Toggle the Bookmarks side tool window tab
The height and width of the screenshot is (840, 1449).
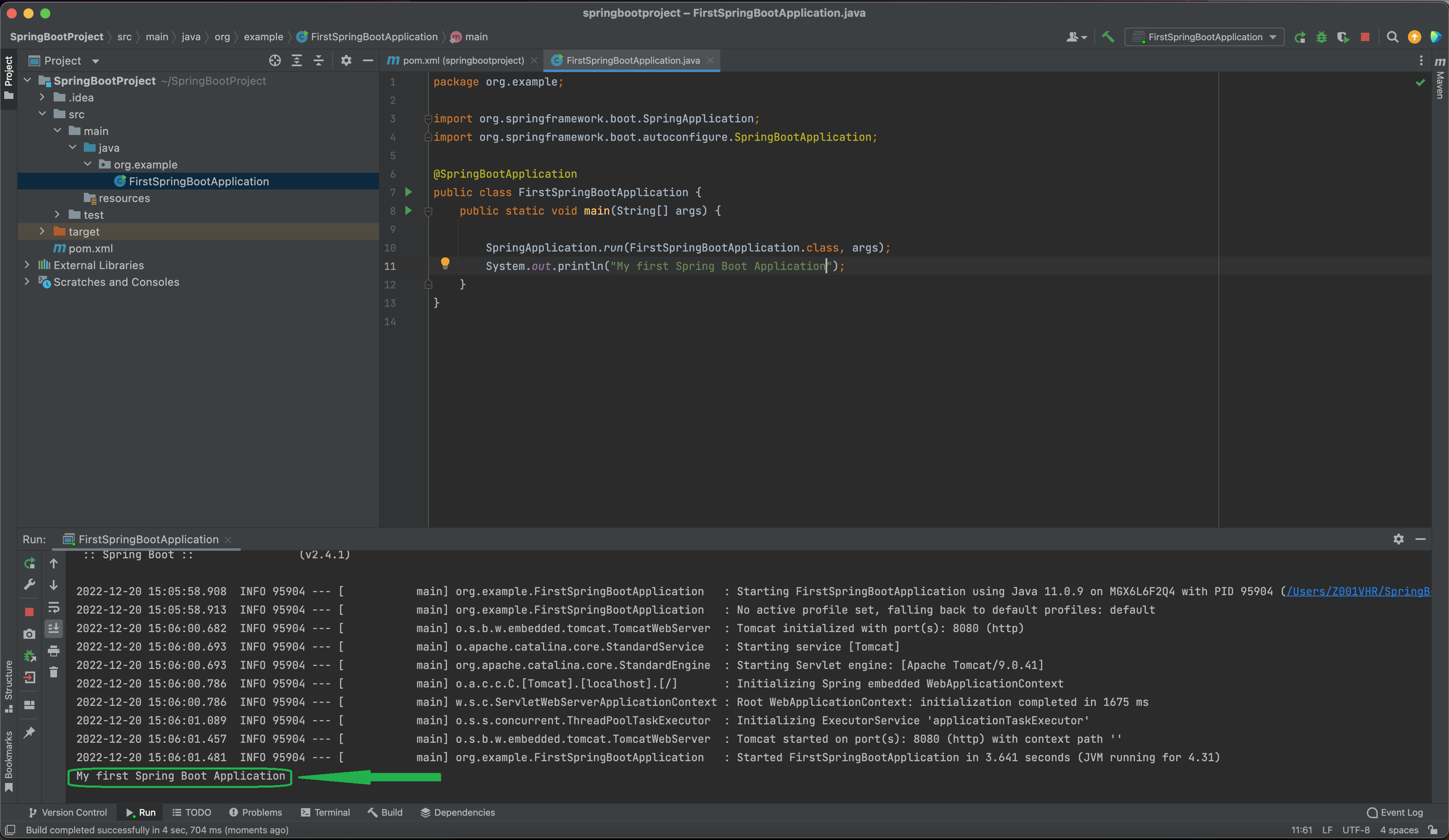8,761
